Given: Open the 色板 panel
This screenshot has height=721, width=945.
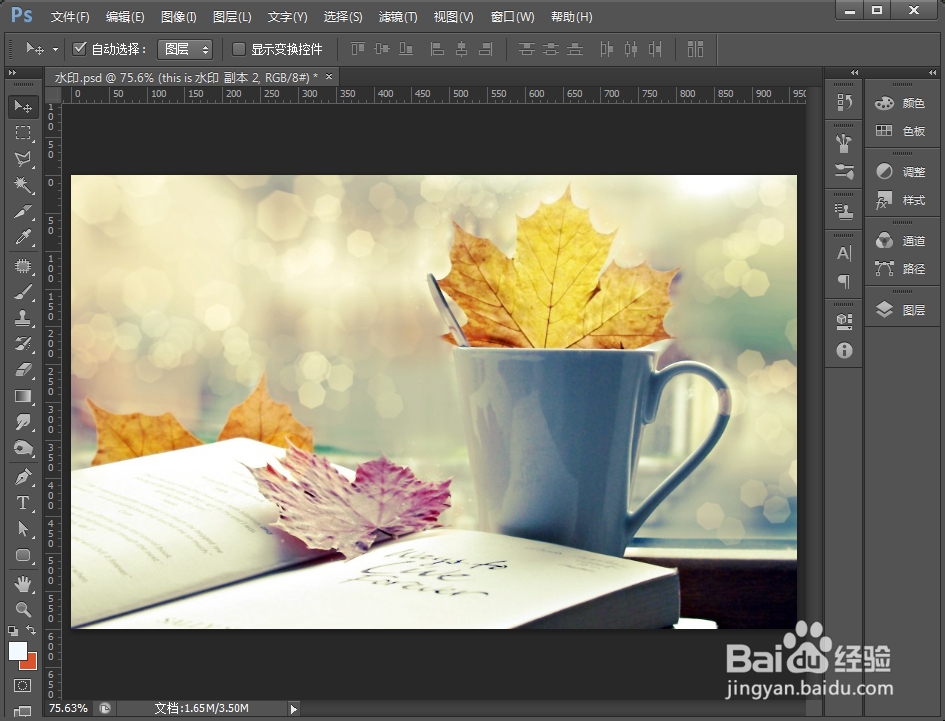Looking at the screenshot, I should click(902, 131).
